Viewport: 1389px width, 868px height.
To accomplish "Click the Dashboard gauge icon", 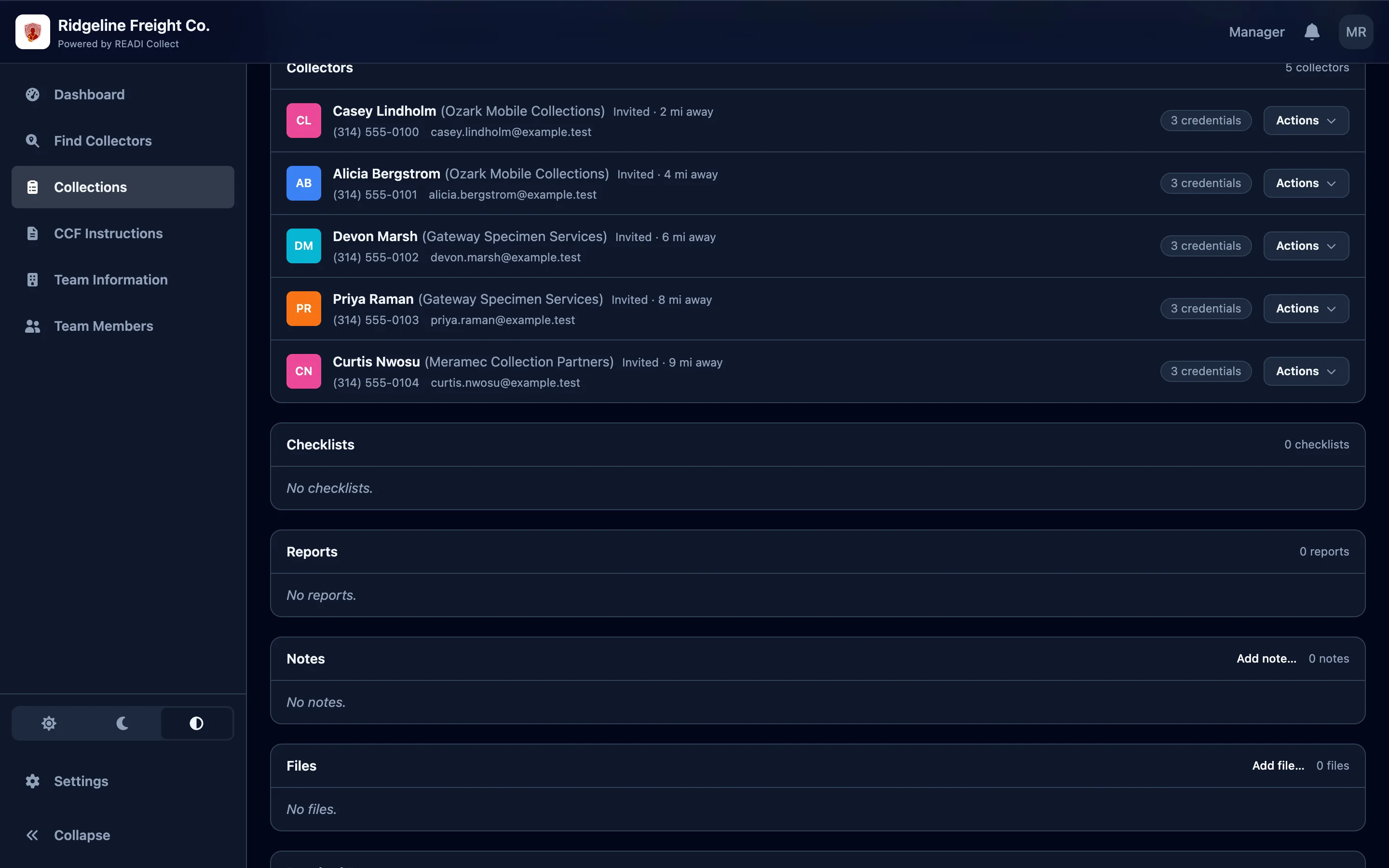I will pyautogui.click(x=33, y=94).
